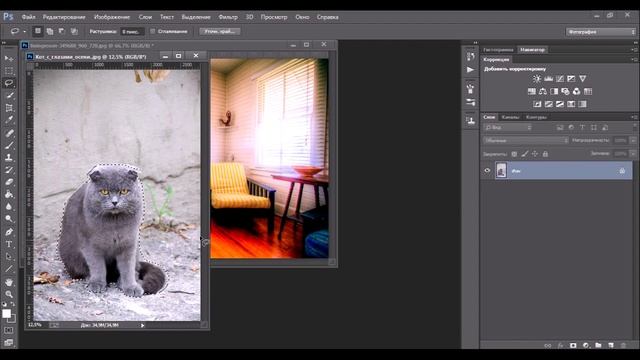
Task: Add an Invert adjustment
Action: pyautogui.click(x=538, y=104)
